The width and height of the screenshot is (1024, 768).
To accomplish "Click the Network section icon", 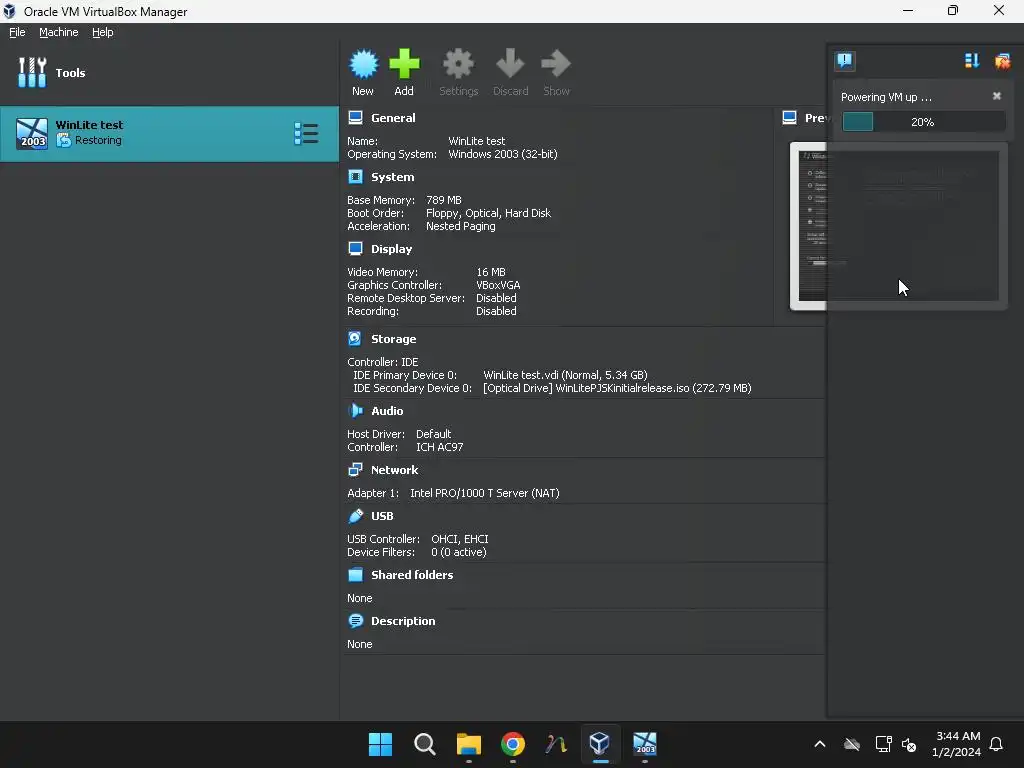I will pos(355,470).
